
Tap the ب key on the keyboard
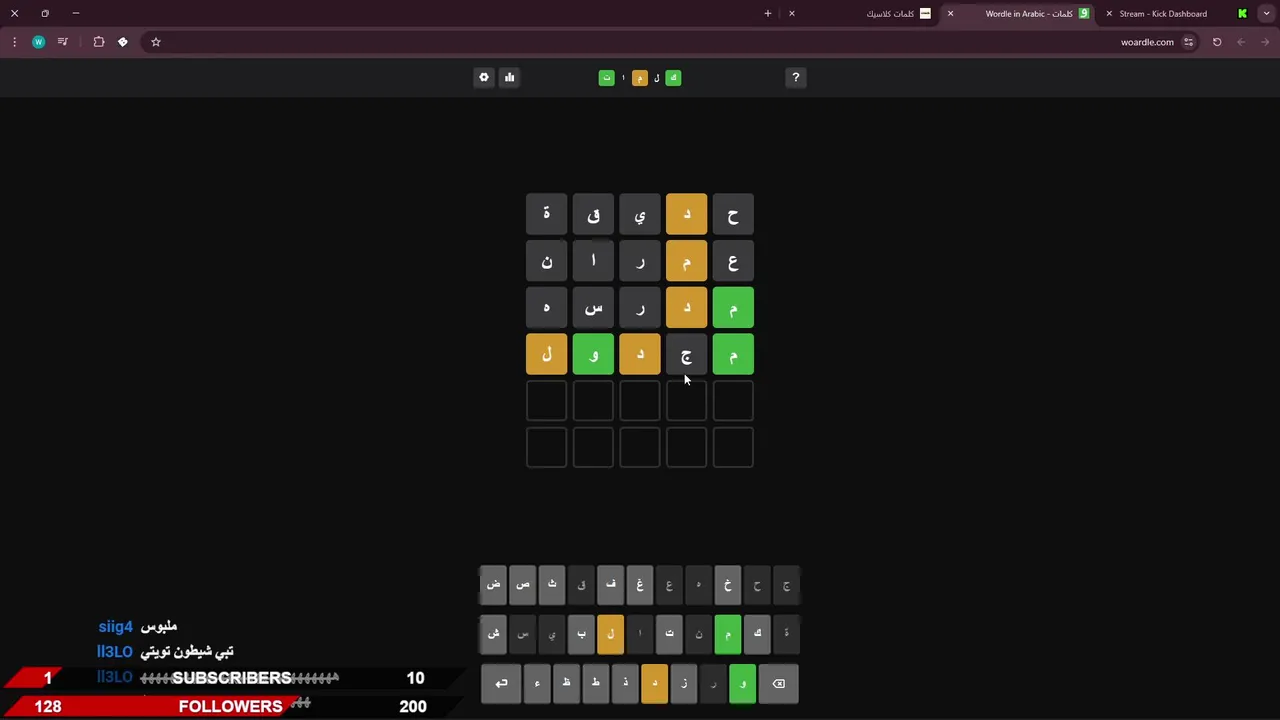tap(581, 634)
